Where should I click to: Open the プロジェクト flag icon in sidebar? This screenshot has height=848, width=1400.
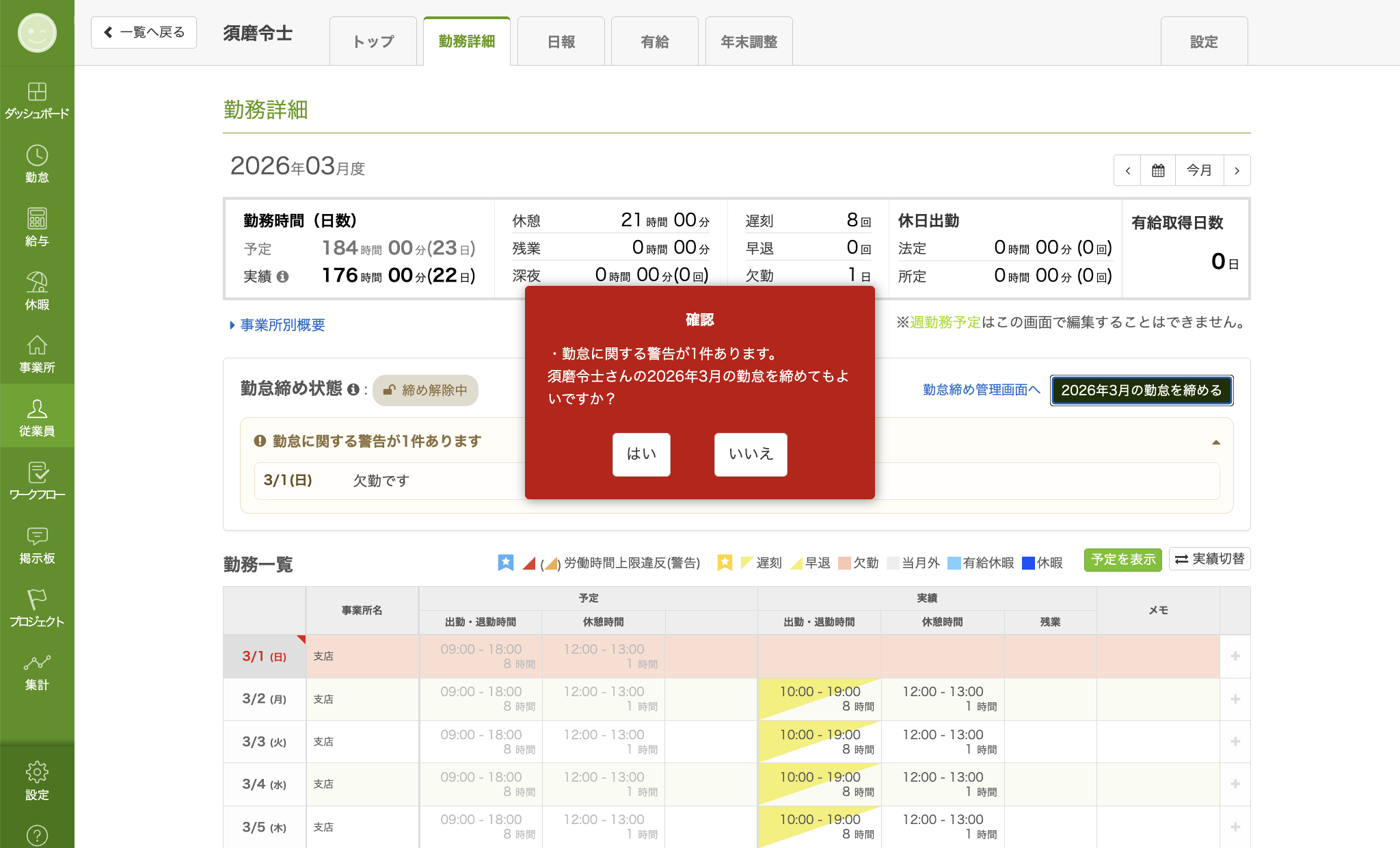click(37, 609)
